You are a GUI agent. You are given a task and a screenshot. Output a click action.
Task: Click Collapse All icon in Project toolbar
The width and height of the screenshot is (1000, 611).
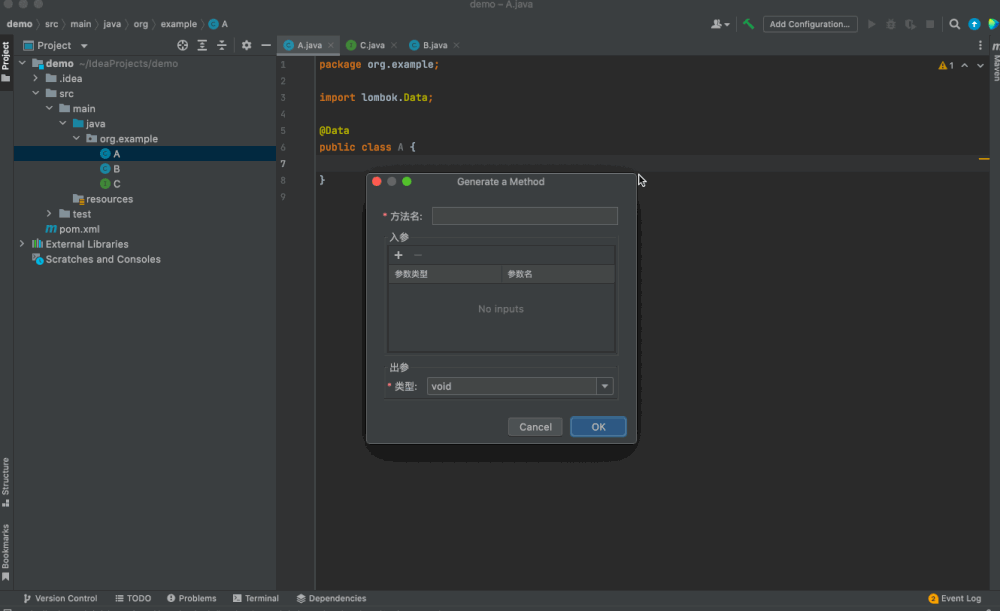click(221, 45)
